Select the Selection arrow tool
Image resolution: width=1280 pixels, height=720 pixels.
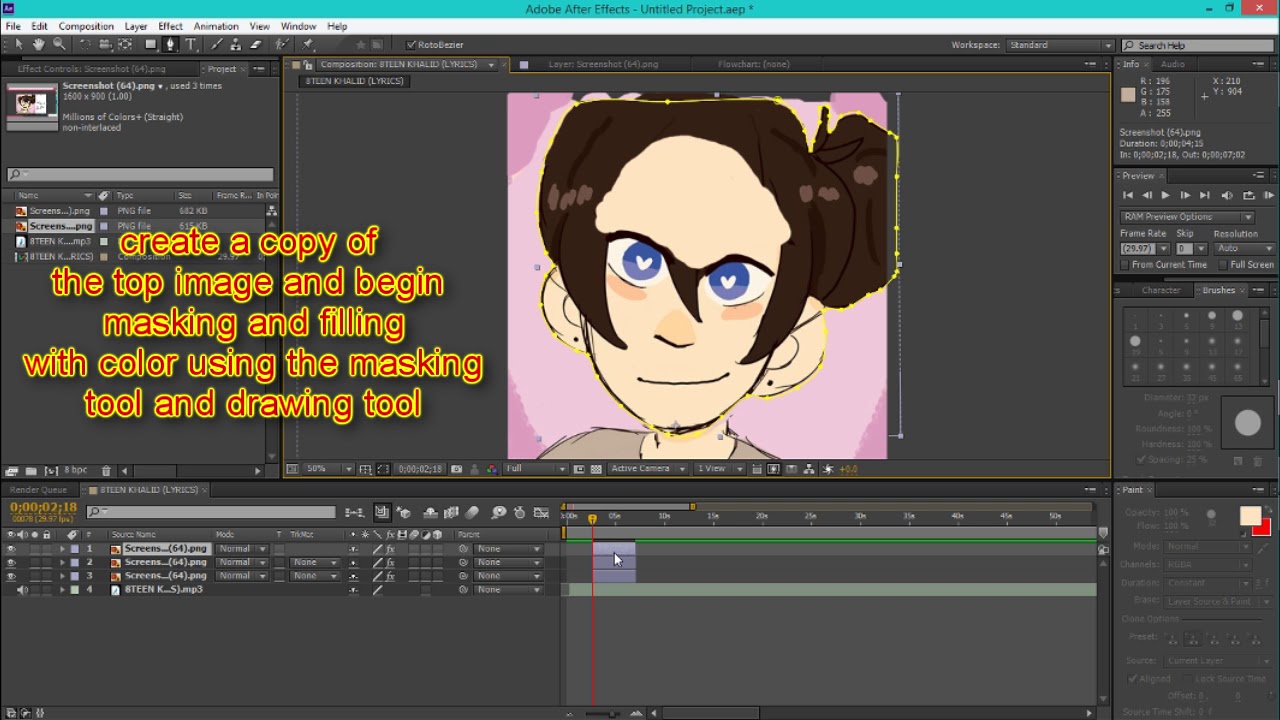pyautogui.click(x=18, y=45)
